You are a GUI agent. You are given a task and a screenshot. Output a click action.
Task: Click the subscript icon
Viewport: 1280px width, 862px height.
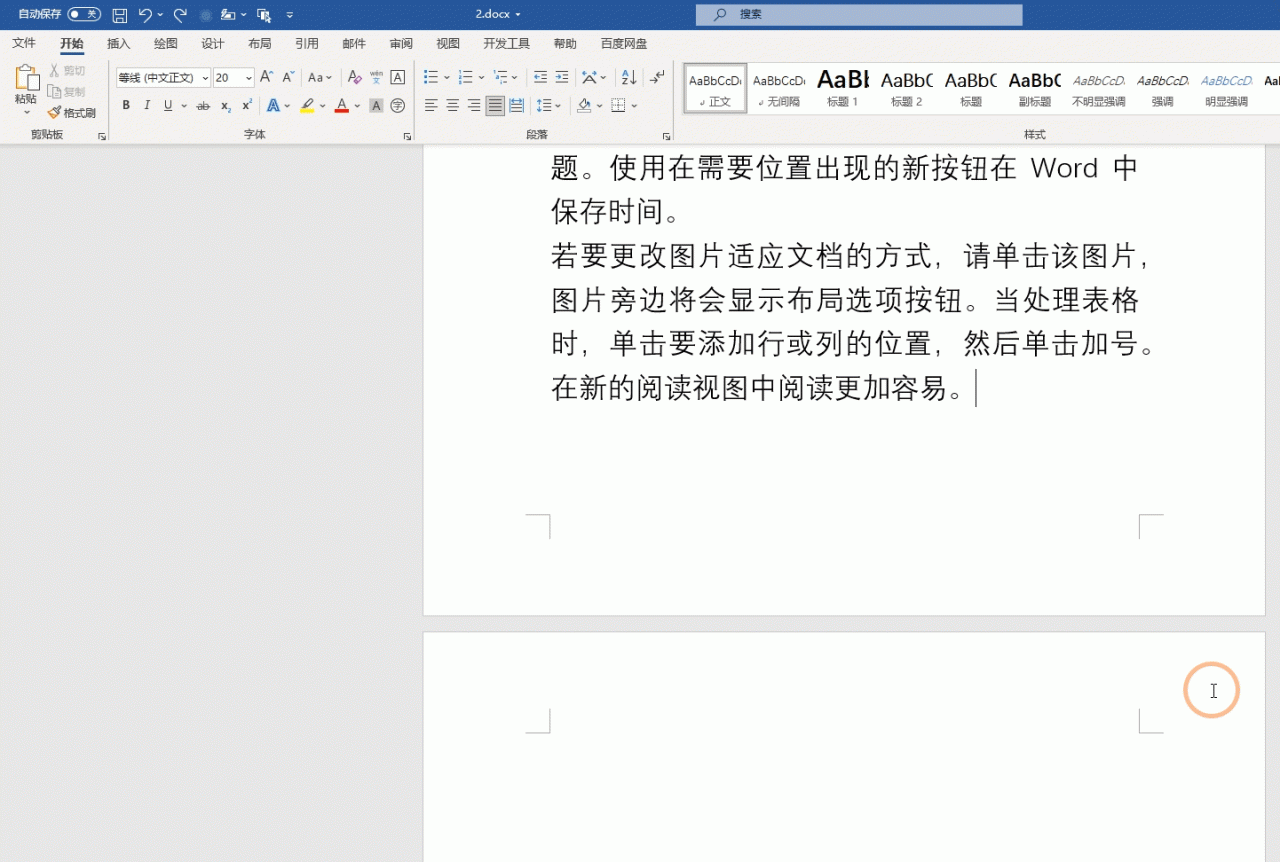click(225, 105)
